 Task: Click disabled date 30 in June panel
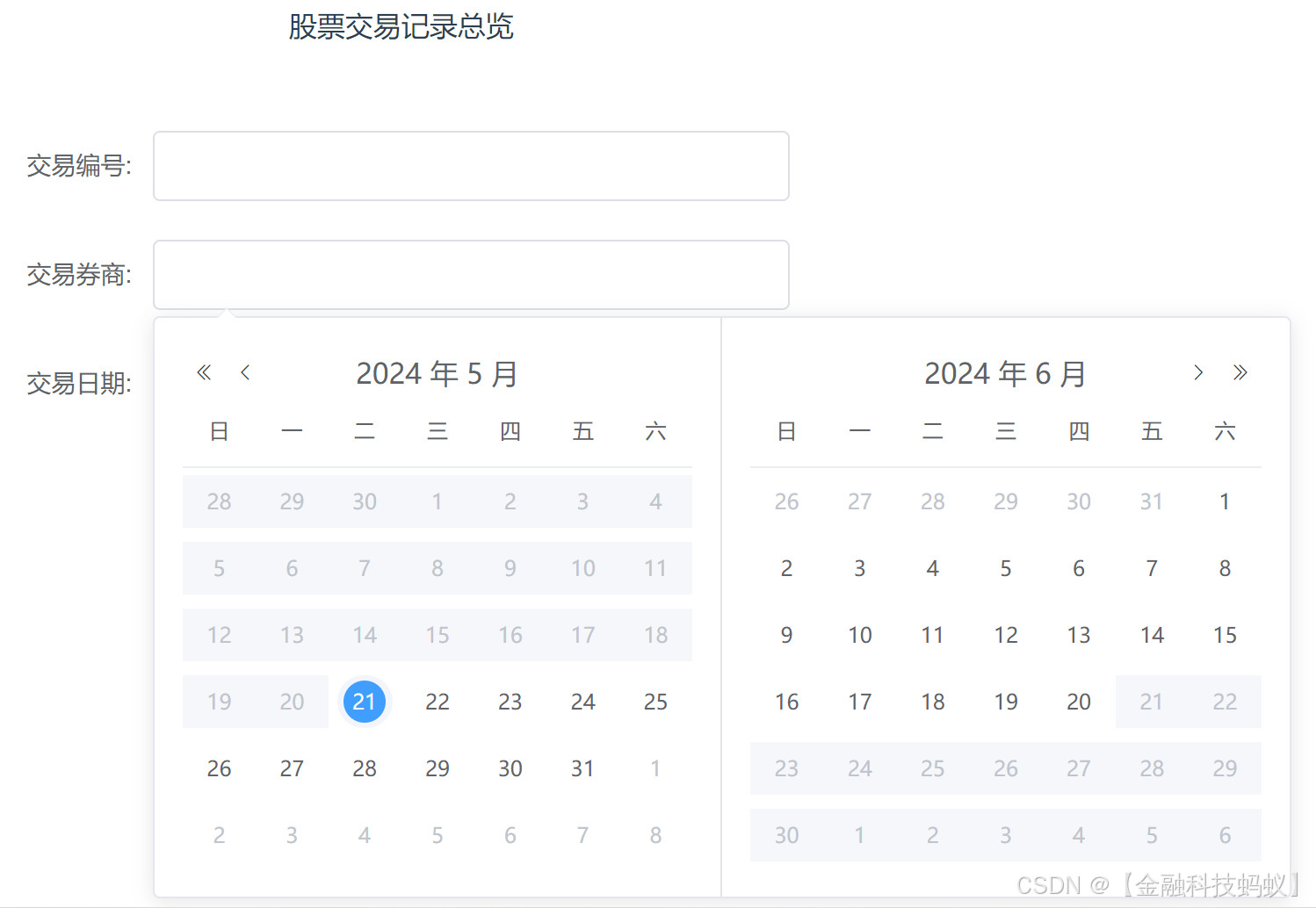click(x=787, y=835)
